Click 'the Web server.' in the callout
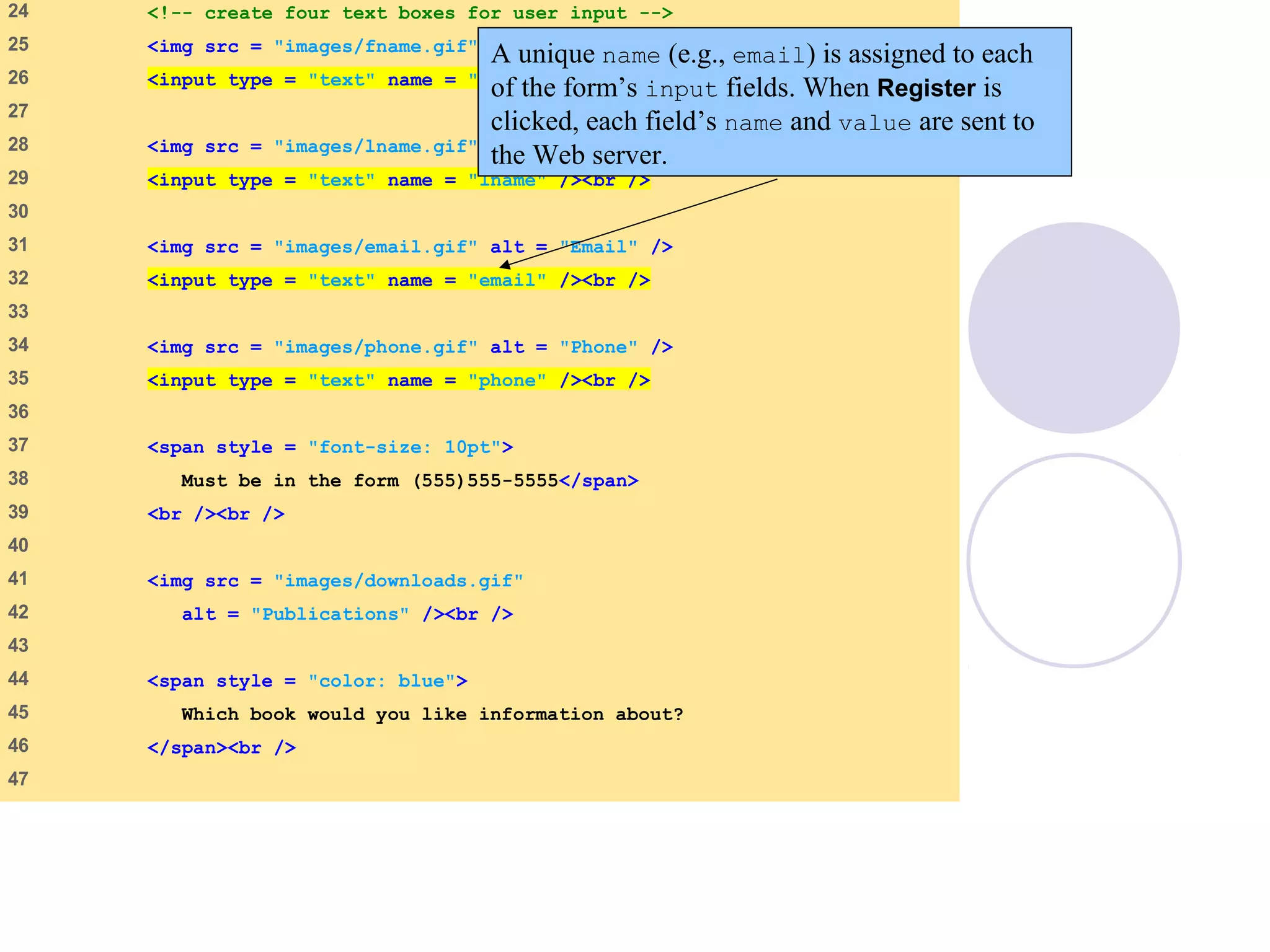1270x952 pixels. [x=579, y=155]
